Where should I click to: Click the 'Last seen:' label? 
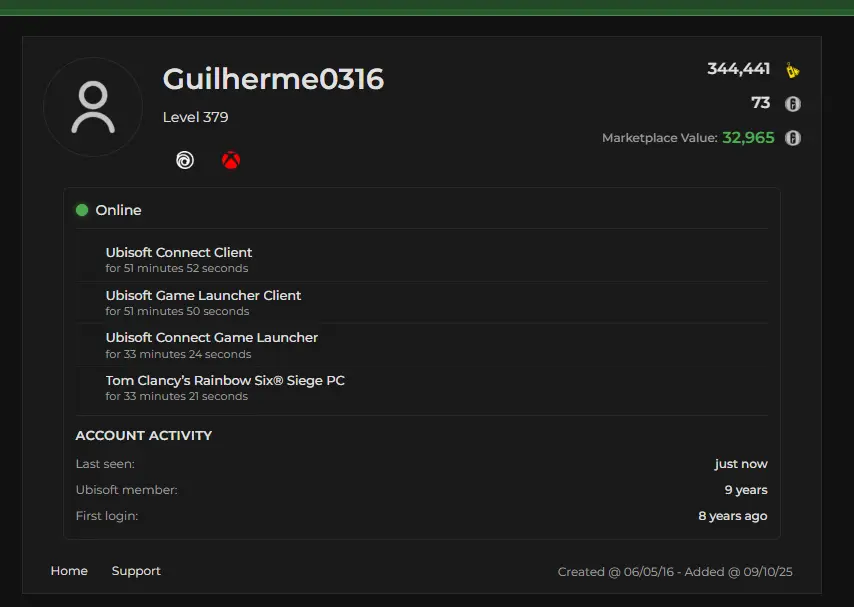pos(105,464)
